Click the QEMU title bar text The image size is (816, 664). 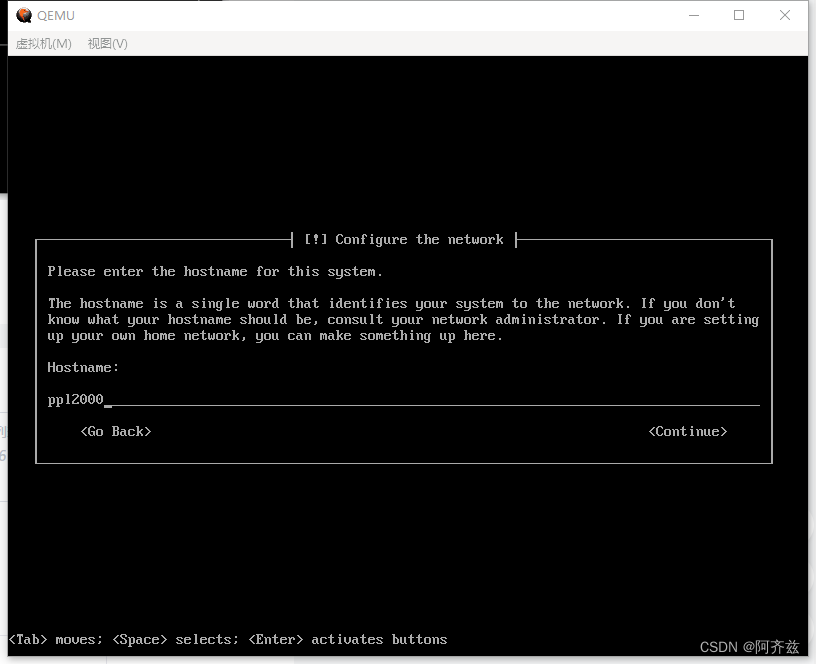[57, 15]
